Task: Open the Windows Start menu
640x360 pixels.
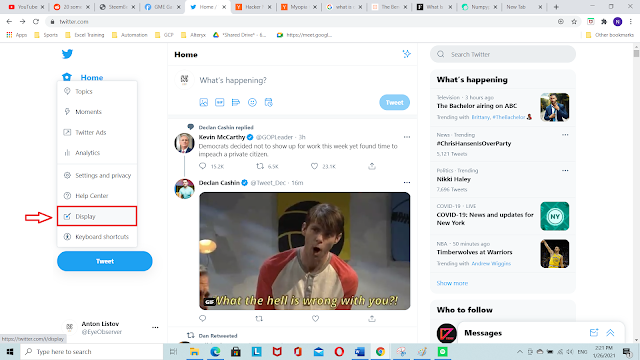Action: 10,351
